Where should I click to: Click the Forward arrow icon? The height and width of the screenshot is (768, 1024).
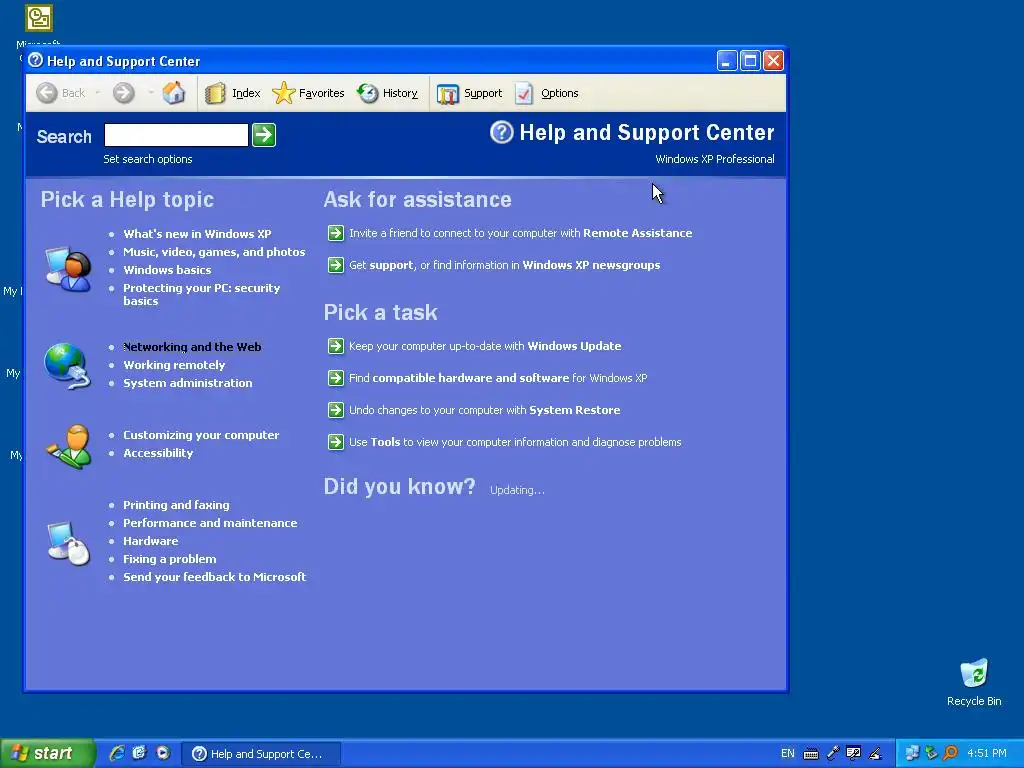[123, 93]
